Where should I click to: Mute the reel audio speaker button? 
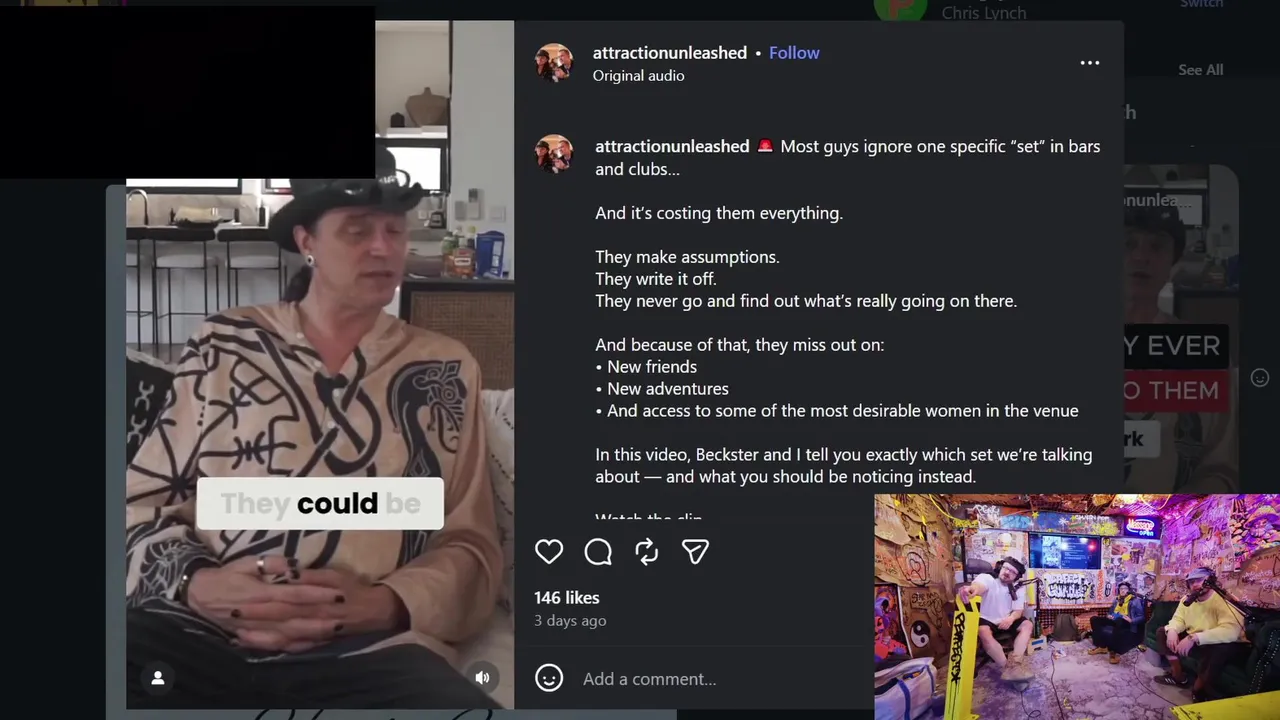482,678
